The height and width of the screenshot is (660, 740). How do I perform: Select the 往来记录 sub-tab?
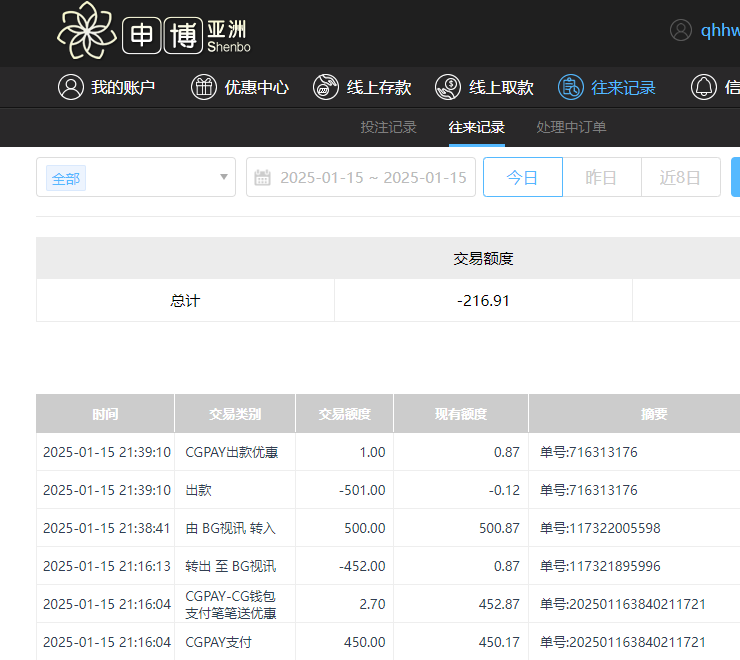pos(476,127)
